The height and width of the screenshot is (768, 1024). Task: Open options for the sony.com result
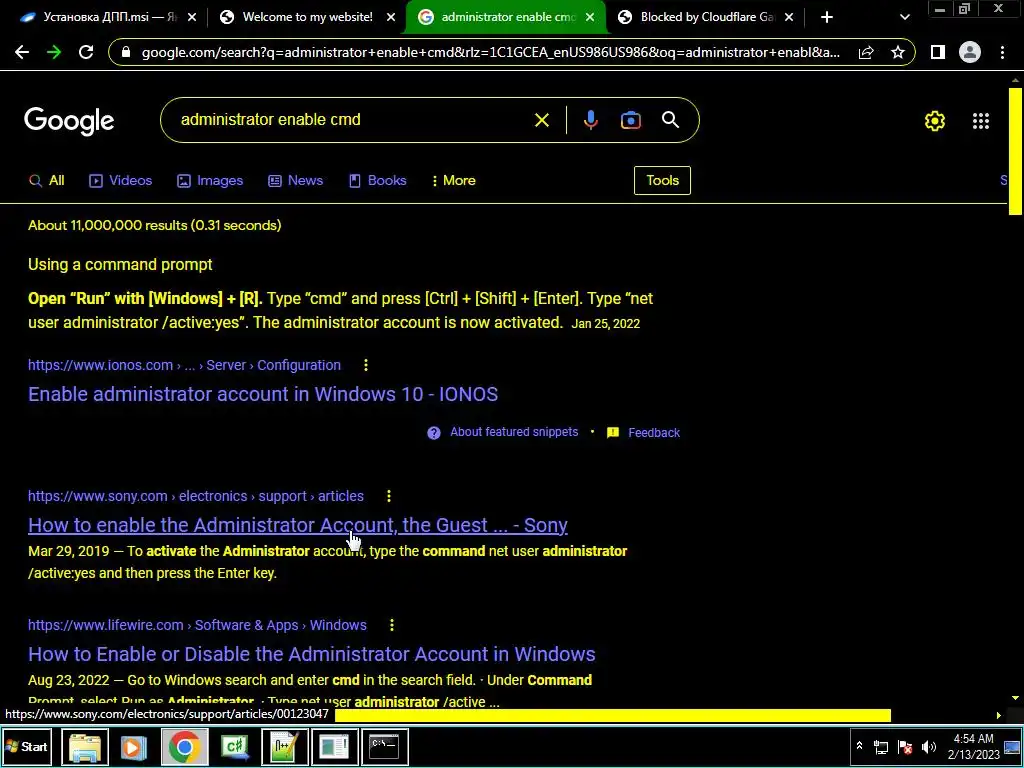(389, 496)
